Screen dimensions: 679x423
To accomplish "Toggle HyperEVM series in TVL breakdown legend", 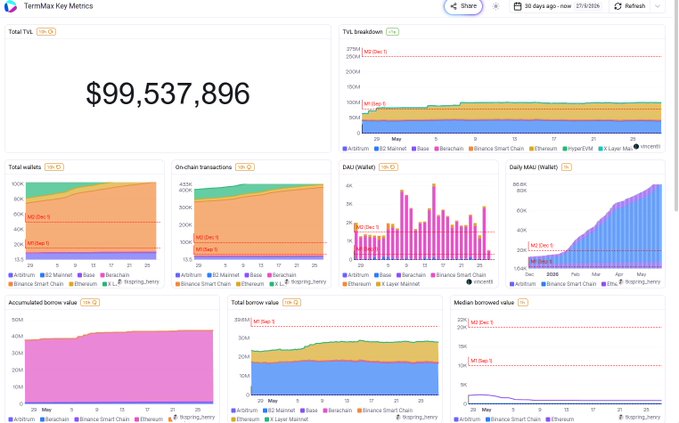I will point(578,149).
